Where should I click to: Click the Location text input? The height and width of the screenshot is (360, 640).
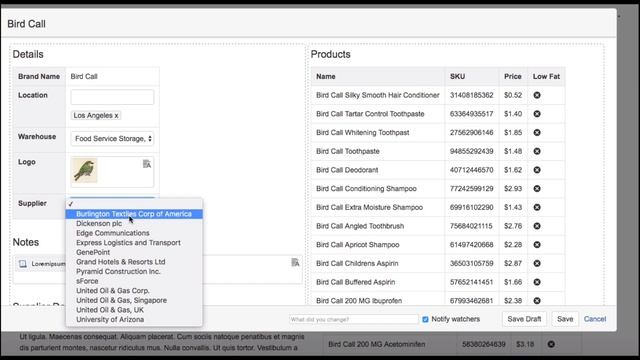pos(112,97)
